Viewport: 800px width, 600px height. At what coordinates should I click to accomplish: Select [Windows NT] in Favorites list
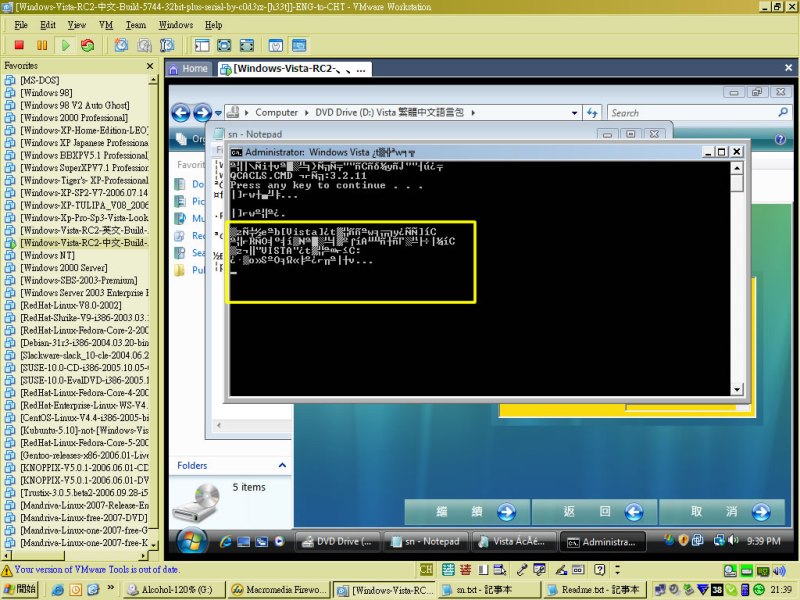(47, 255)
